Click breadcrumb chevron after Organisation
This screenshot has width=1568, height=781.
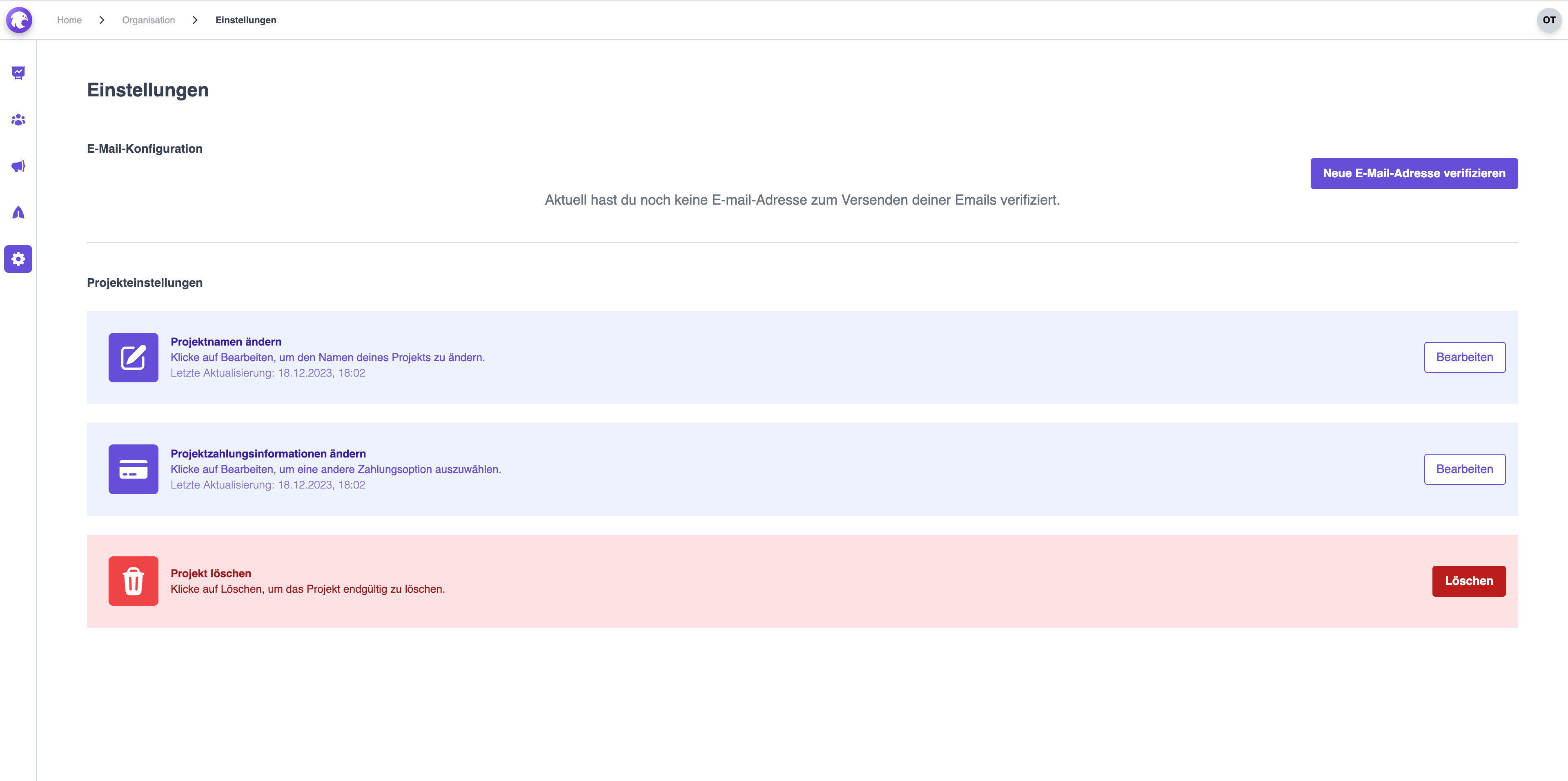point(195,20)
